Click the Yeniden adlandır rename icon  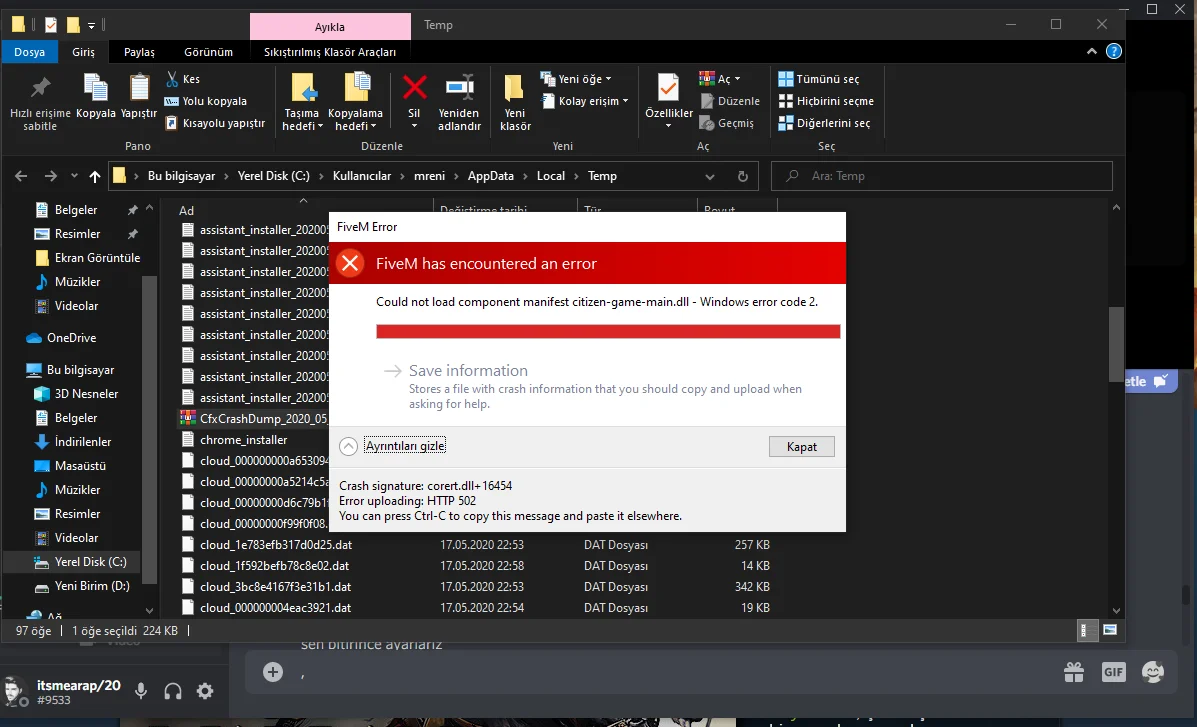tap(460, 87)
